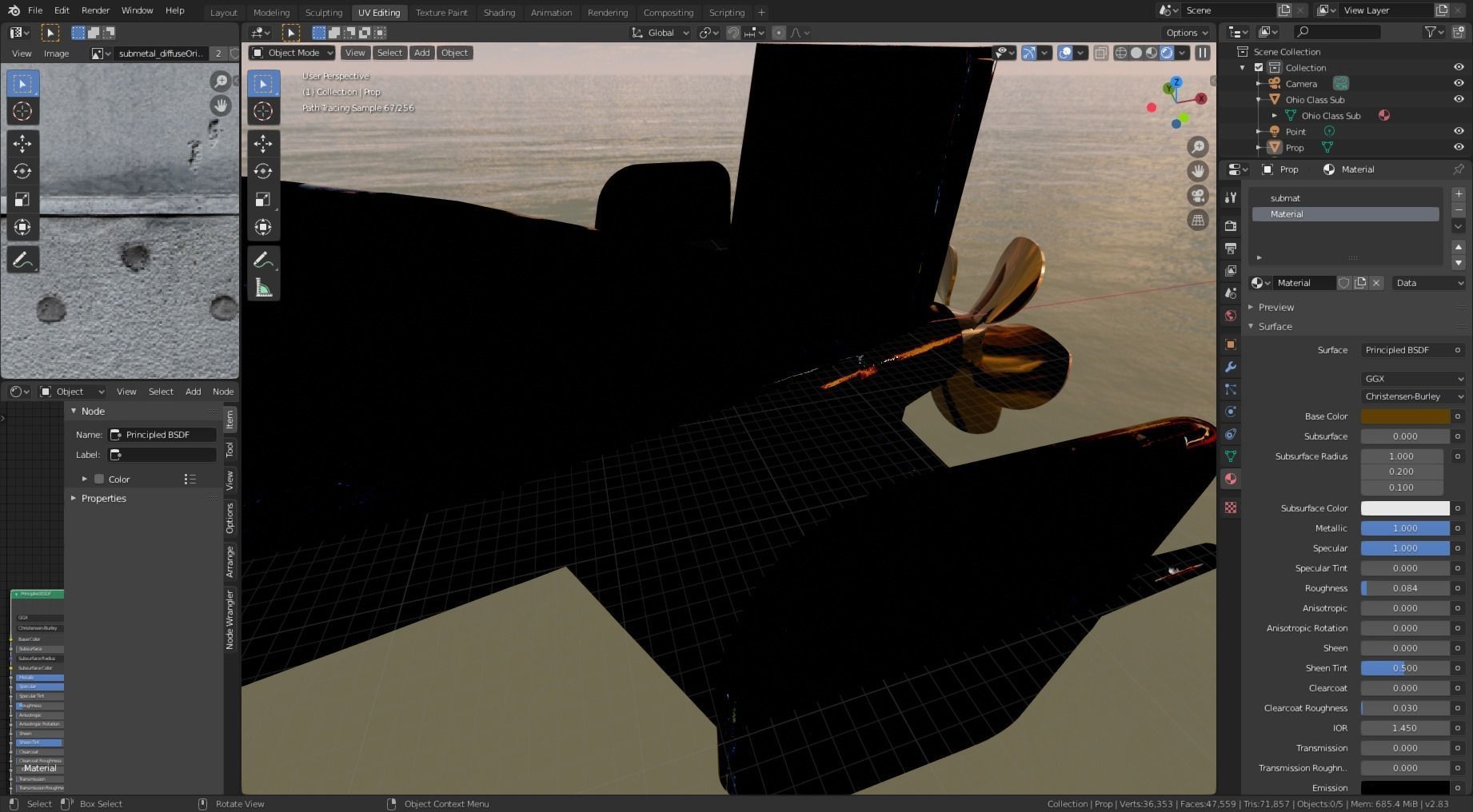Open the Image menu in the UV editor

(x=56, y=54)
